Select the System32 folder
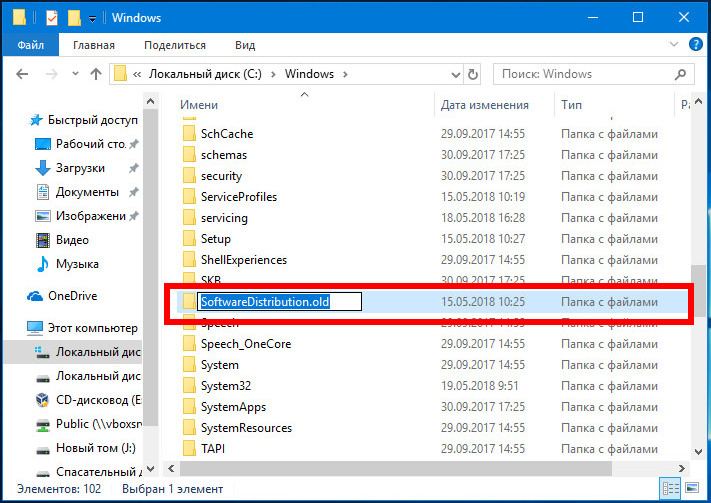This screenshot has width=711, height=503. pos(226,386)
